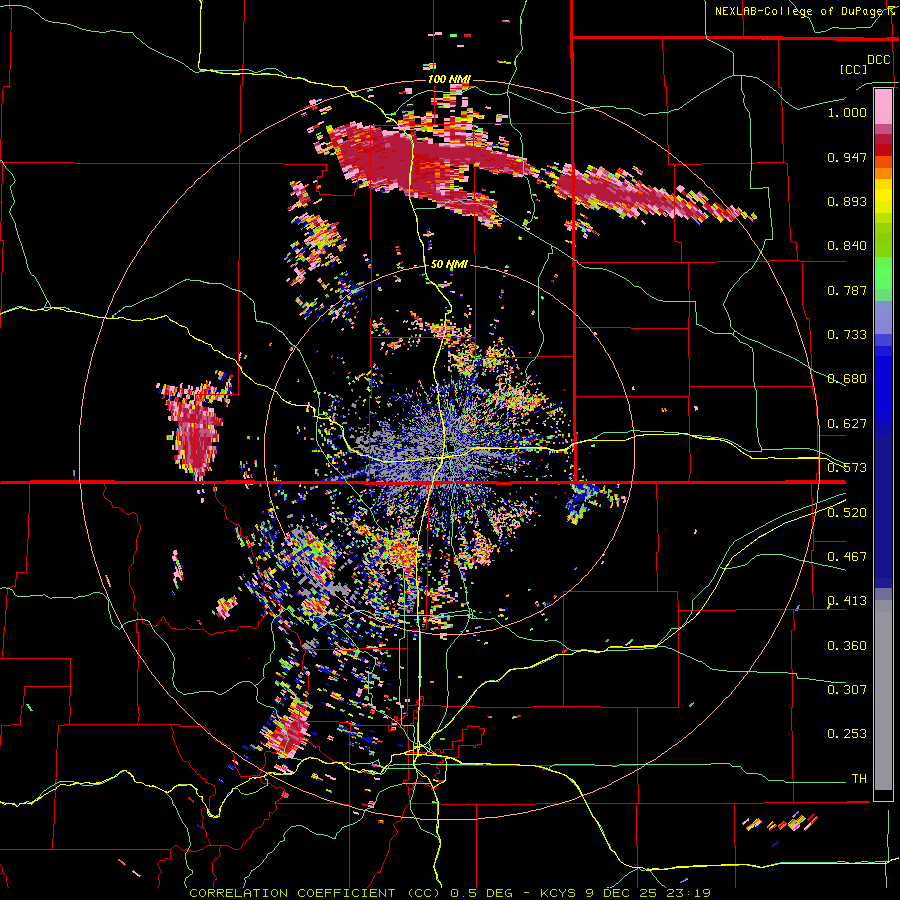Click the [CC] units label
The image size is (900, 900).
click(x=853, y=69)
